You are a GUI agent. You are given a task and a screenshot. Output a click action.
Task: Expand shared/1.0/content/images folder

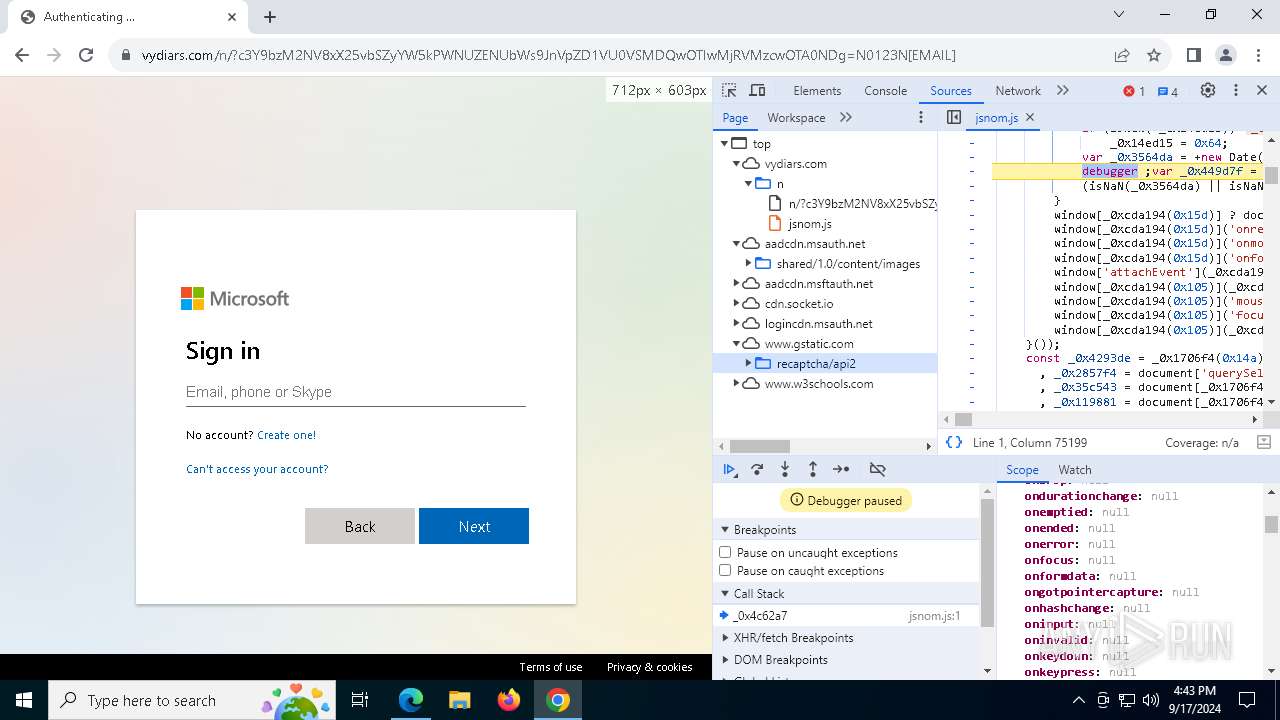click(x=748, y=264)
